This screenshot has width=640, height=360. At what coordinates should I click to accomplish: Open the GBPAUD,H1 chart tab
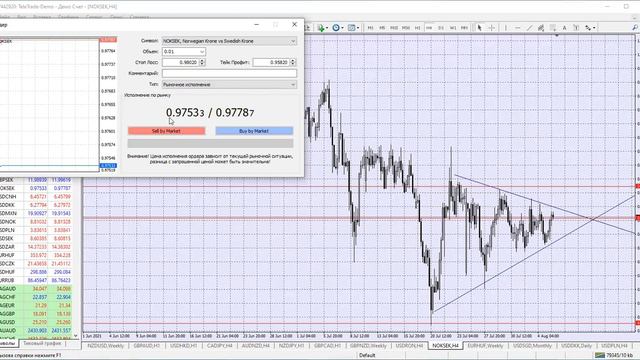(147, 346)
